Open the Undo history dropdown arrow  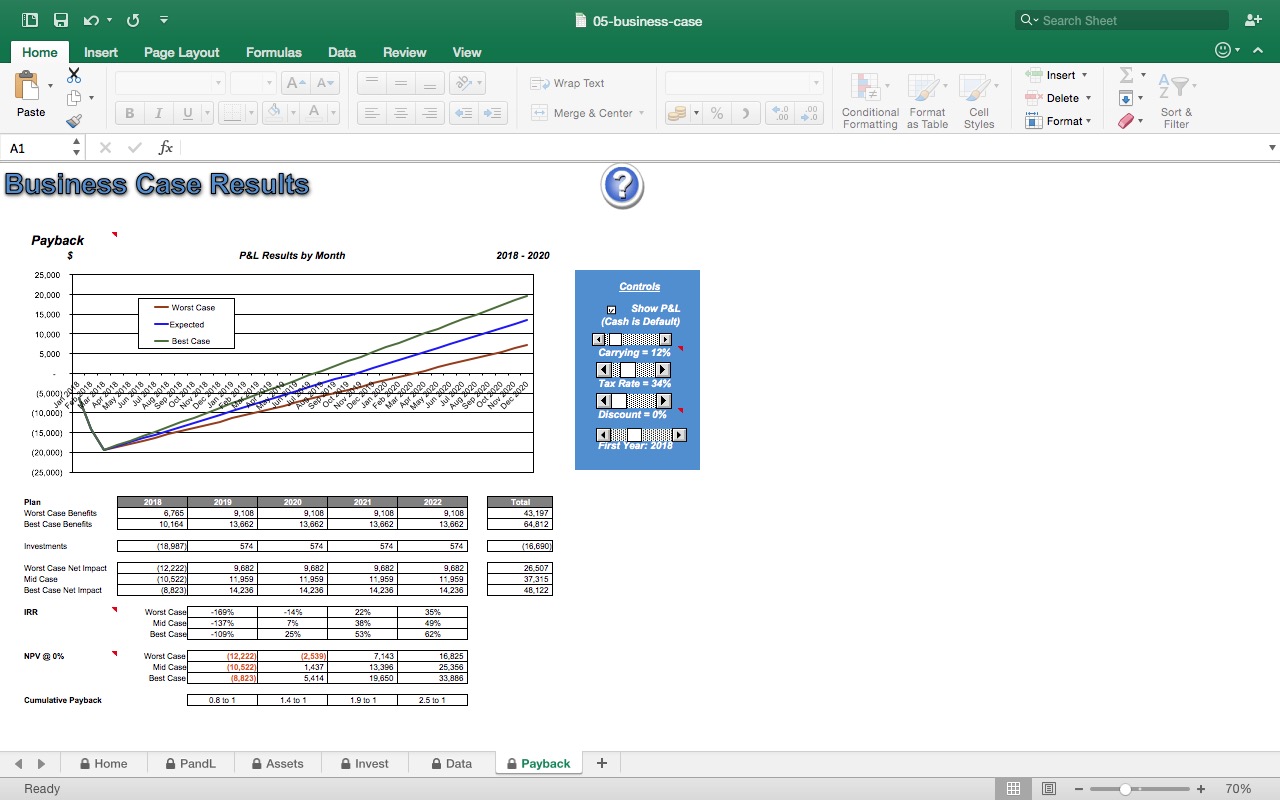click(x=109, y=20)
